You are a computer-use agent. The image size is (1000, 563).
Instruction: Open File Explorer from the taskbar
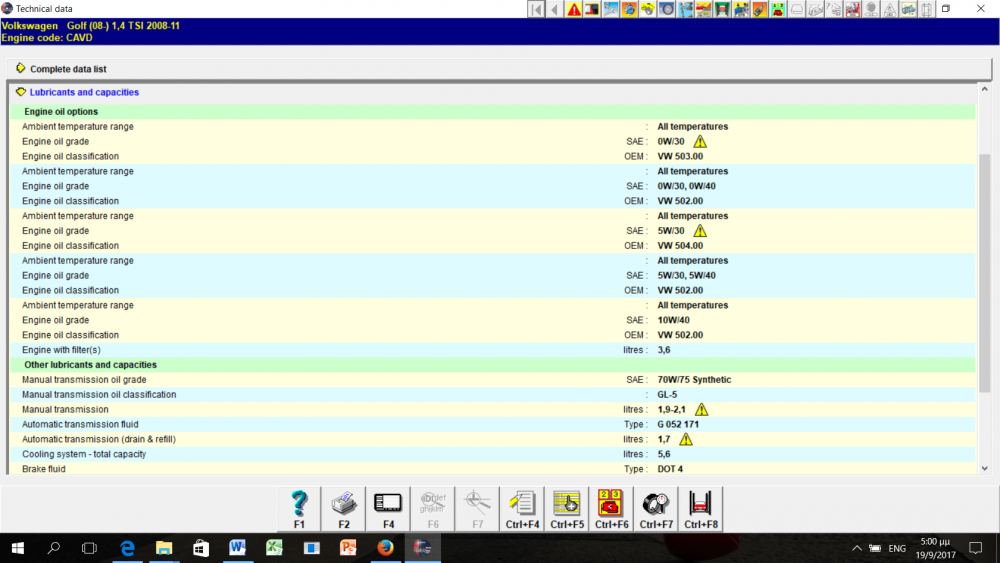pyautogui.click(x=164, y=548)
